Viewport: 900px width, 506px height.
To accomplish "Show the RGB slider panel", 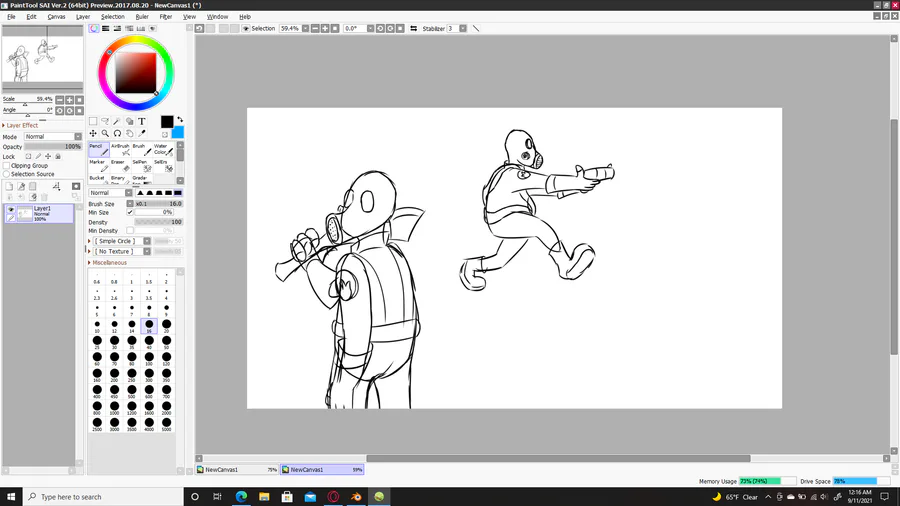I will 106,28.
